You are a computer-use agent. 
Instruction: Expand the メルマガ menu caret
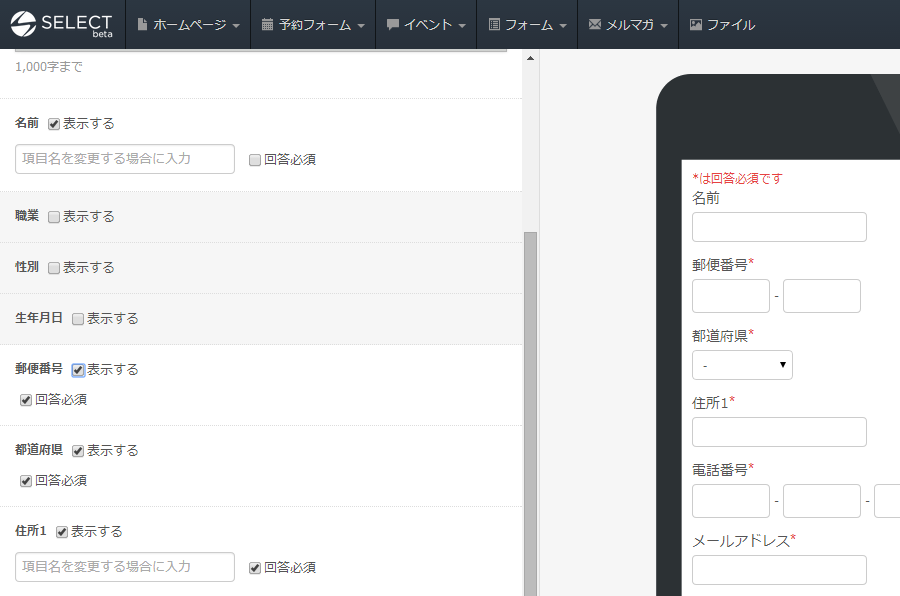click(664, 26)
